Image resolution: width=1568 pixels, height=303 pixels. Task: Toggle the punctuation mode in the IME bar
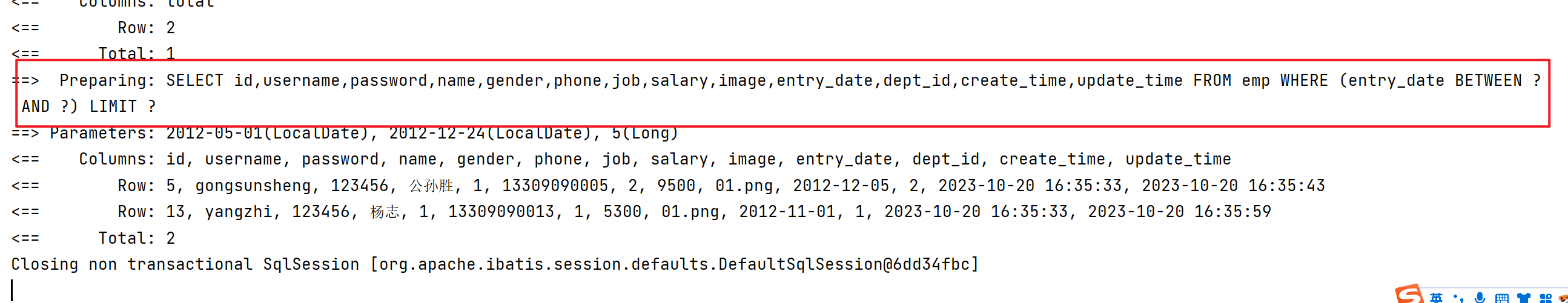click(1458, 298)
